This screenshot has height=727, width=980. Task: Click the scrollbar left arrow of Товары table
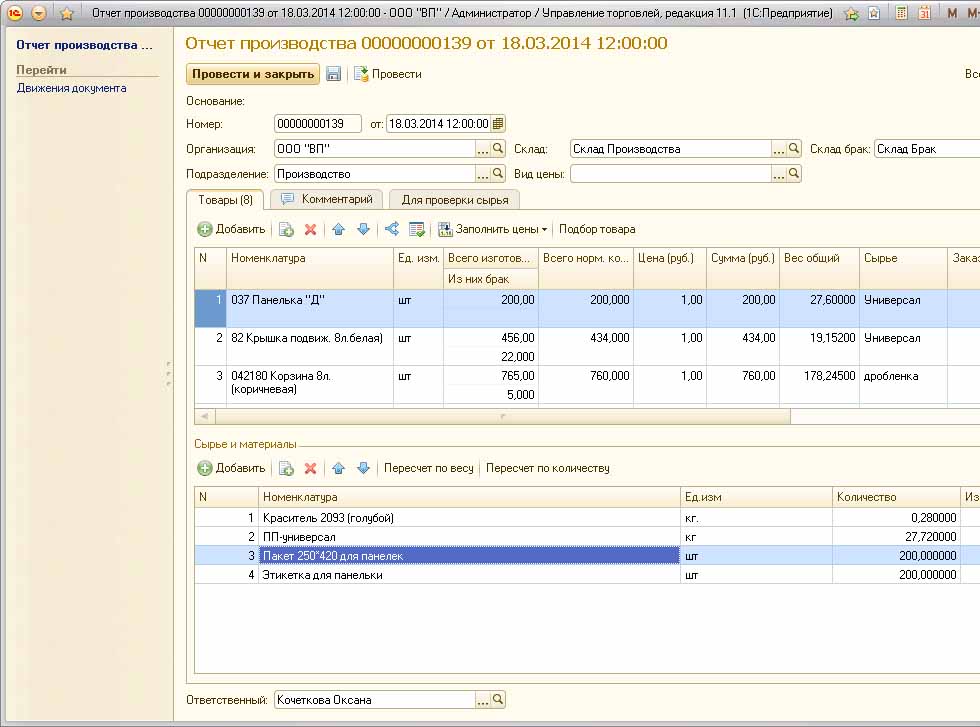[205, 416]
